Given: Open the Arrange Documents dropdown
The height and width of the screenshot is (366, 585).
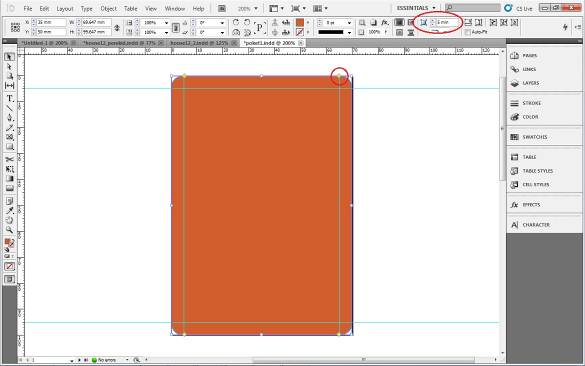Looking at the screenshot, I should (x=320, y=8).
